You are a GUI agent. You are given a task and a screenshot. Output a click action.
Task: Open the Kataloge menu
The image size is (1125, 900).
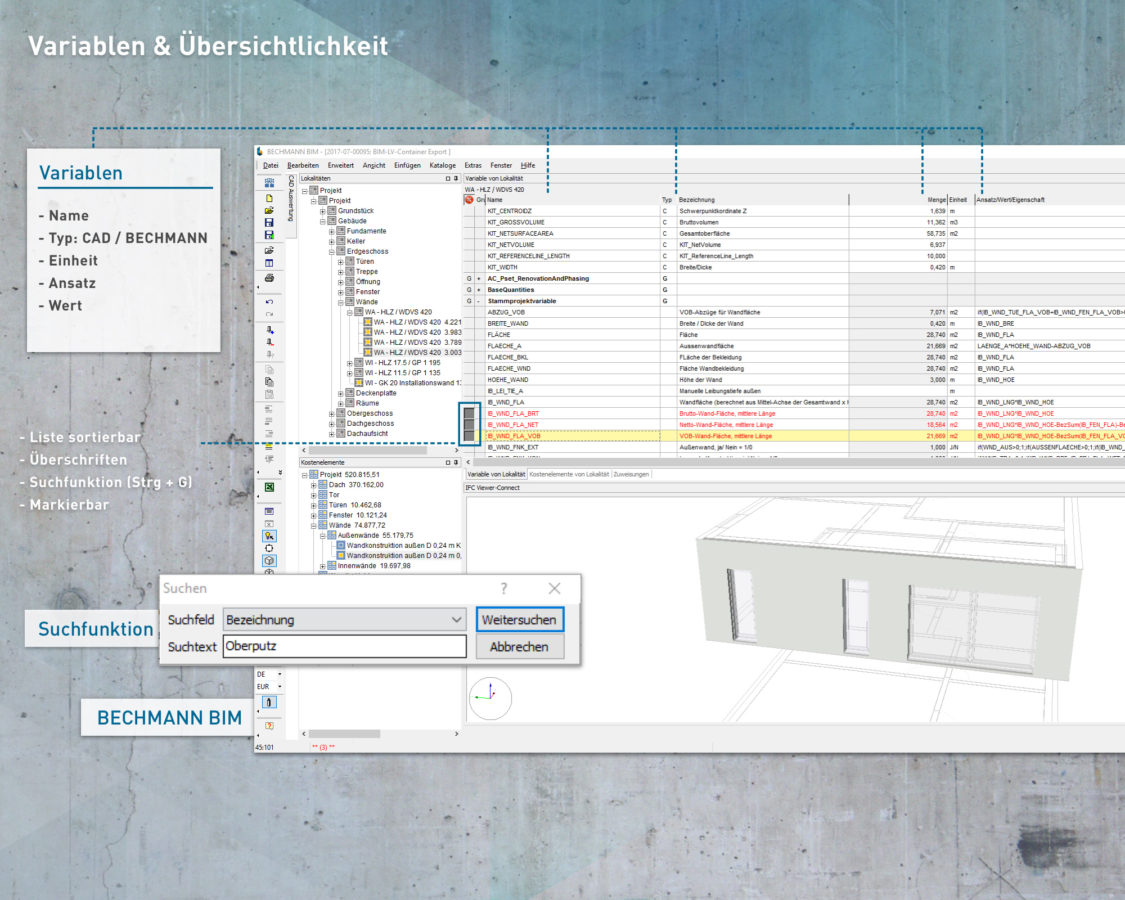tap(443, 165)
